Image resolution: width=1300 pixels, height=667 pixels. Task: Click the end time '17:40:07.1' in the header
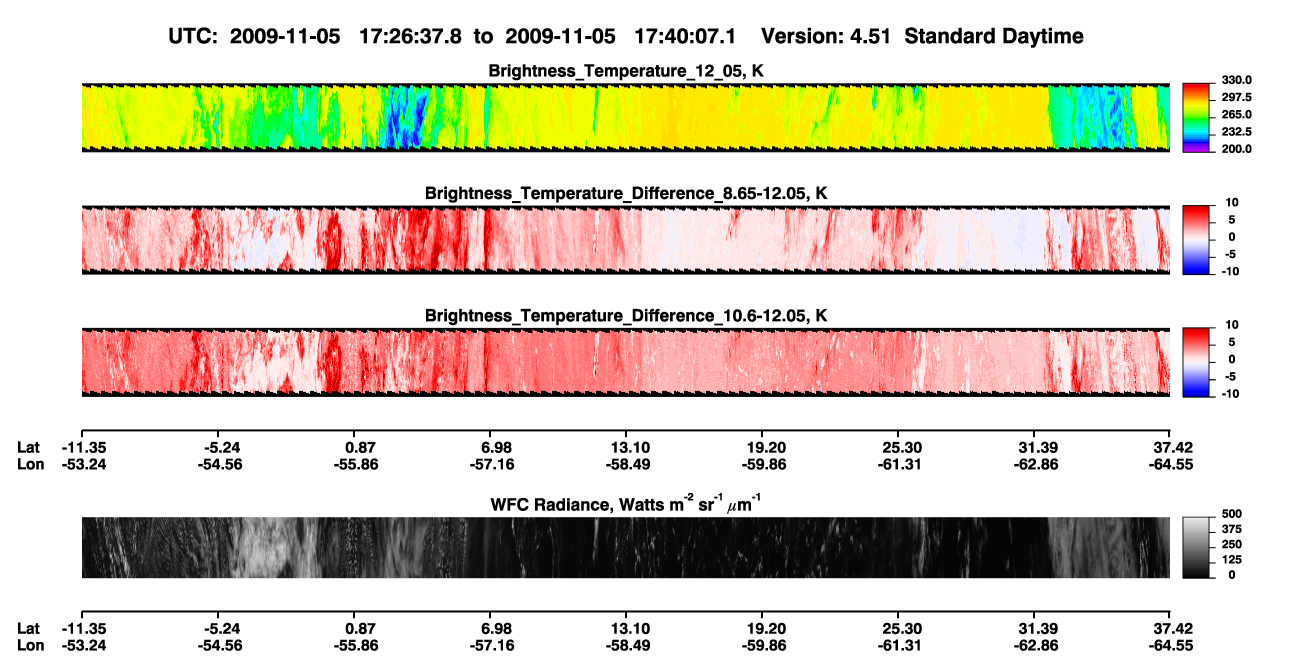pos(685,37)
